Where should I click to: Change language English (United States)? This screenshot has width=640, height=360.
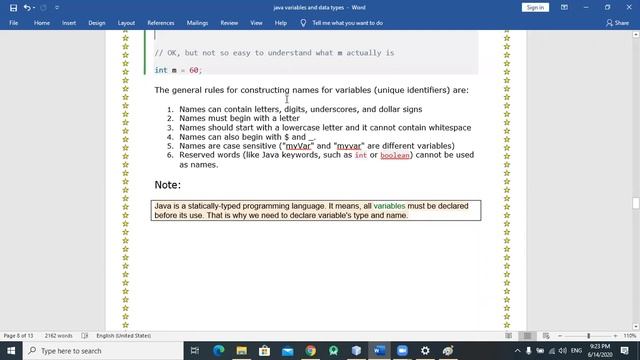tap(124, 336)
